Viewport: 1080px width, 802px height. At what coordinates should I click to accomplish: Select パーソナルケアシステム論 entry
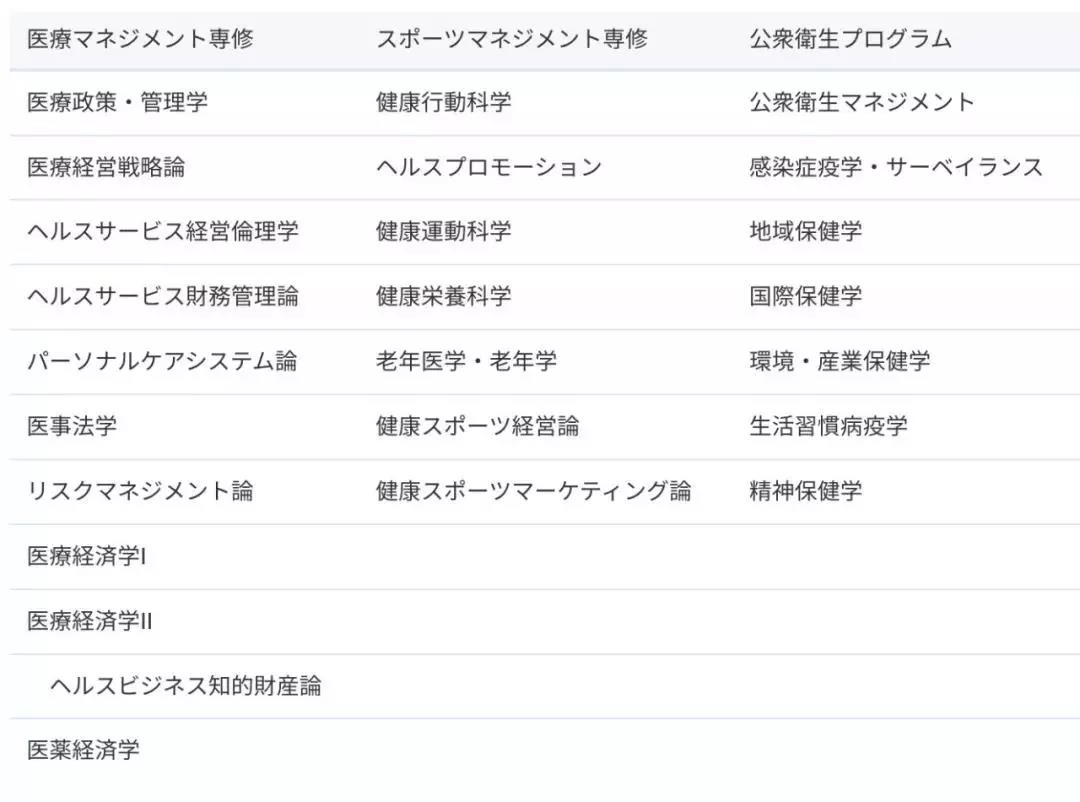click(x=163, y=361)
